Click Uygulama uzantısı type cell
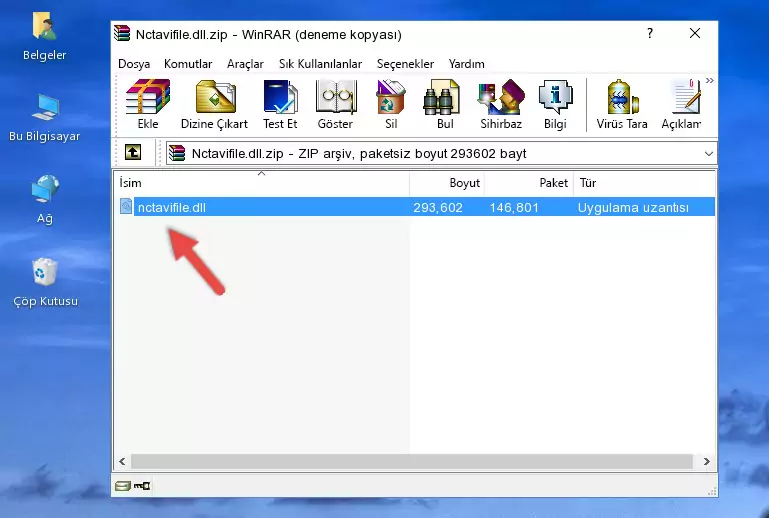 click(x=633, y=207)
